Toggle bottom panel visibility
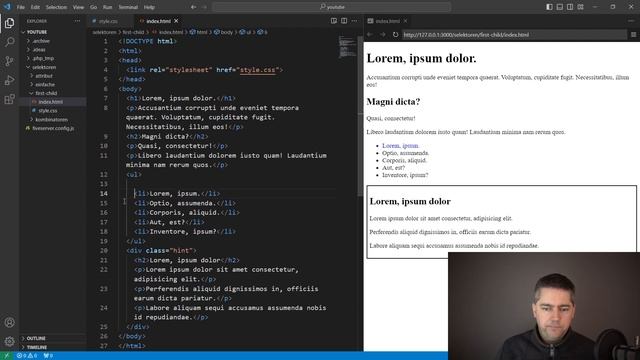This screenshot has width=640, height=360. [560, 7]
